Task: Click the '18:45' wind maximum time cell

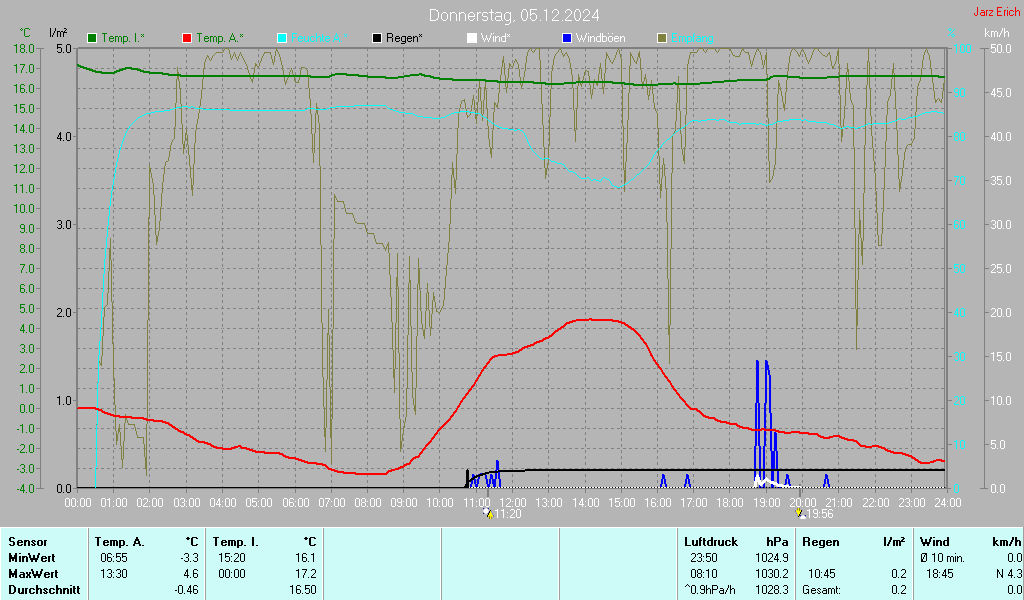Action: pos(940,574)
